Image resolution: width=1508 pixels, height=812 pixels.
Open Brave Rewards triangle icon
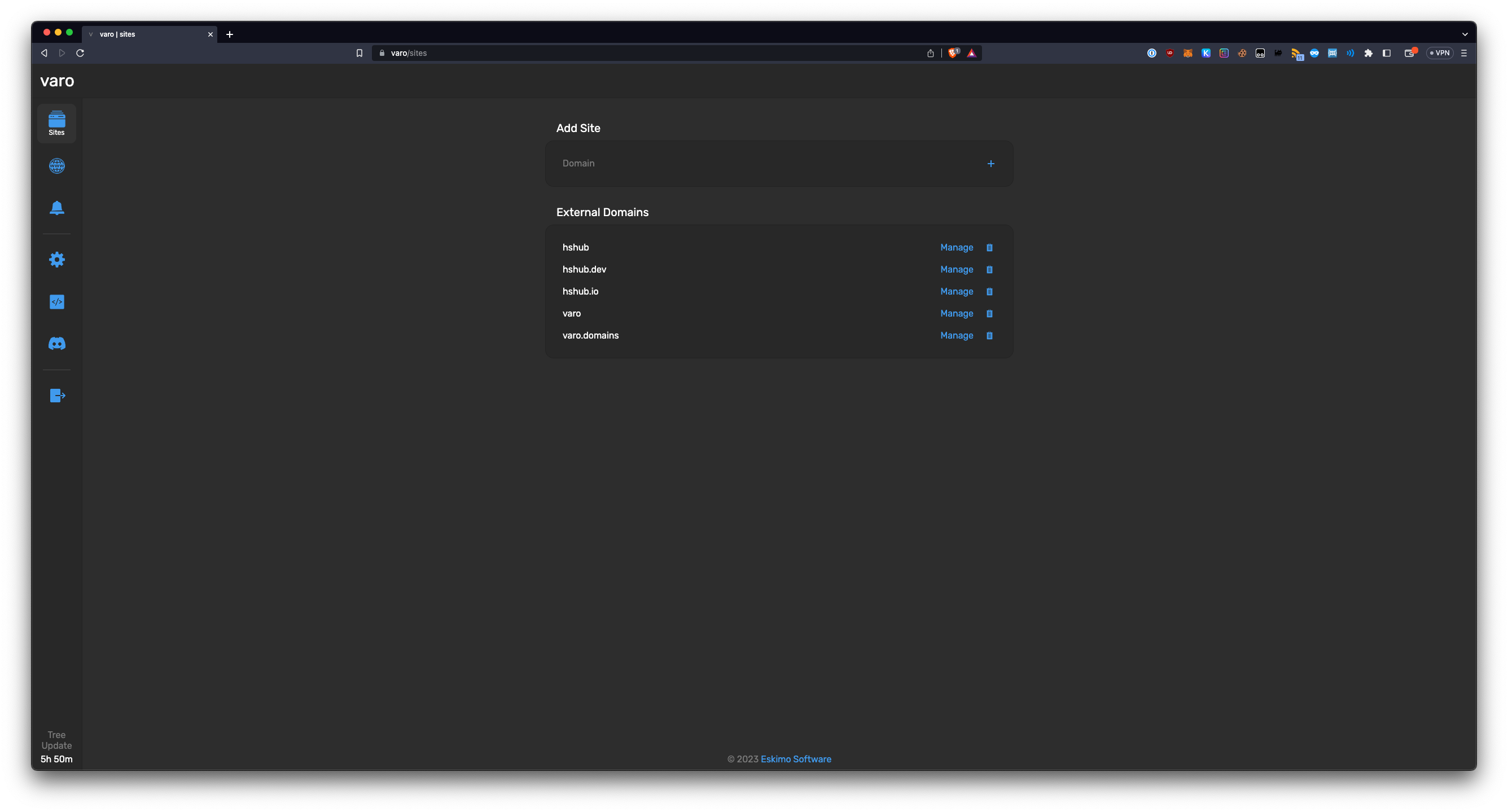coord(972,53)
